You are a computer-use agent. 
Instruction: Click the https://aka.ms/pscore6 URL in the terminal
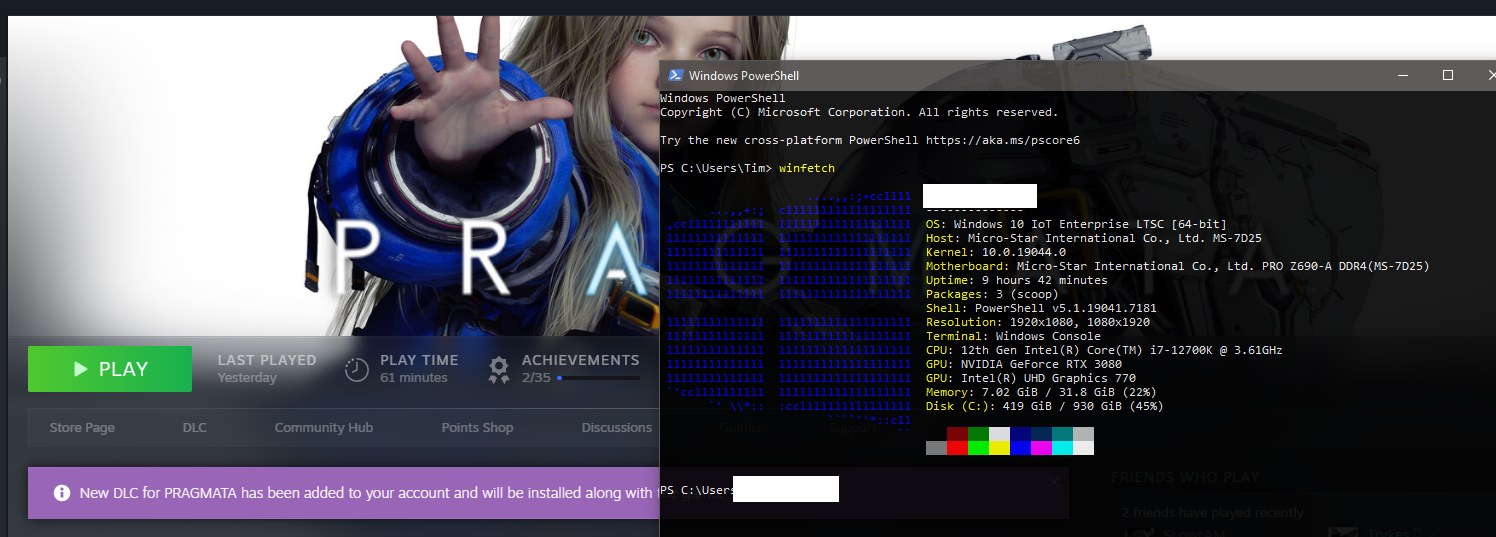(x=1003, y=140)
